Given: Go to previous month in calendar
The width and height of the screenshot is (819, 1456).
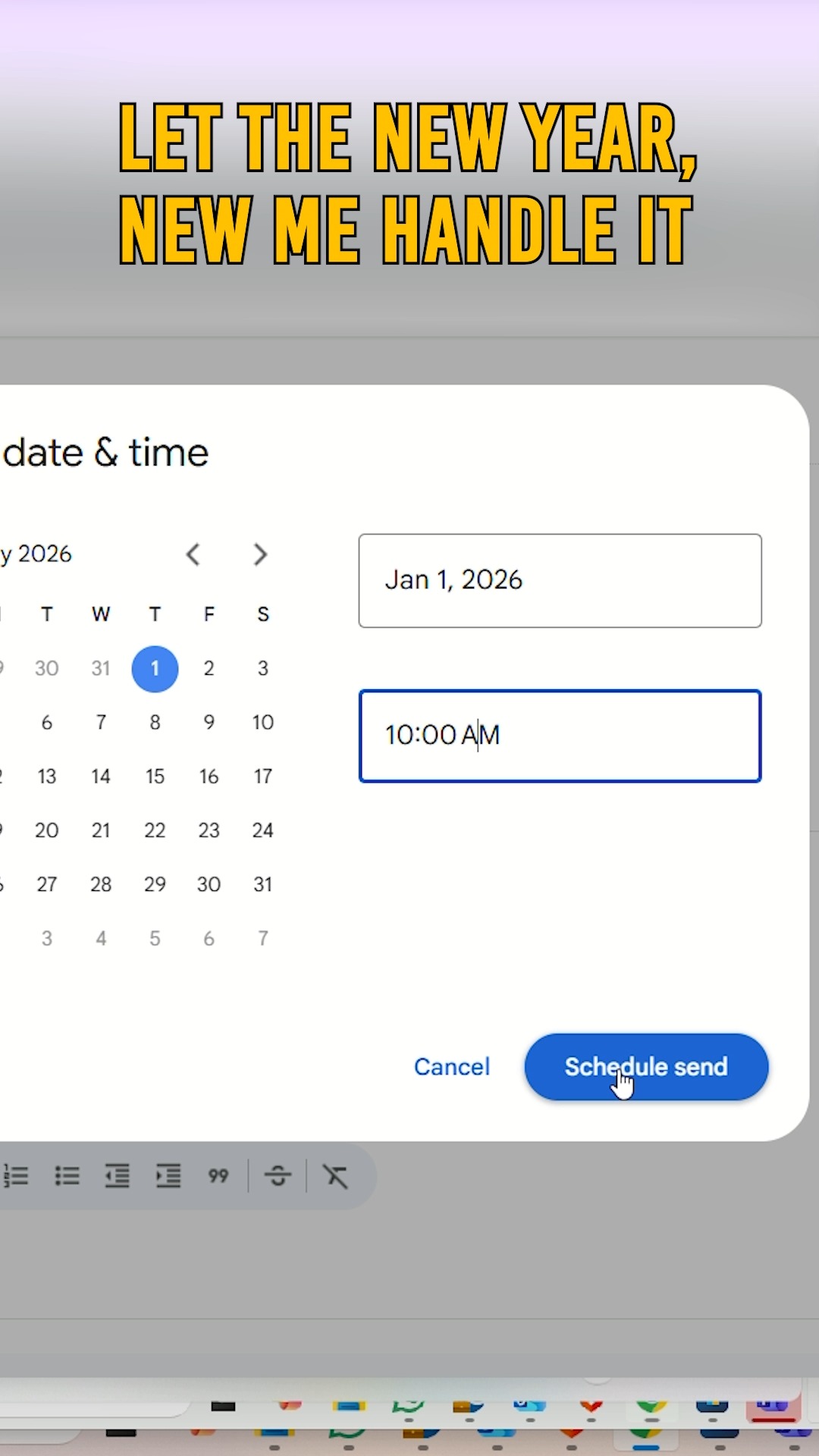Looking at the screenshot, I should 193,554.
